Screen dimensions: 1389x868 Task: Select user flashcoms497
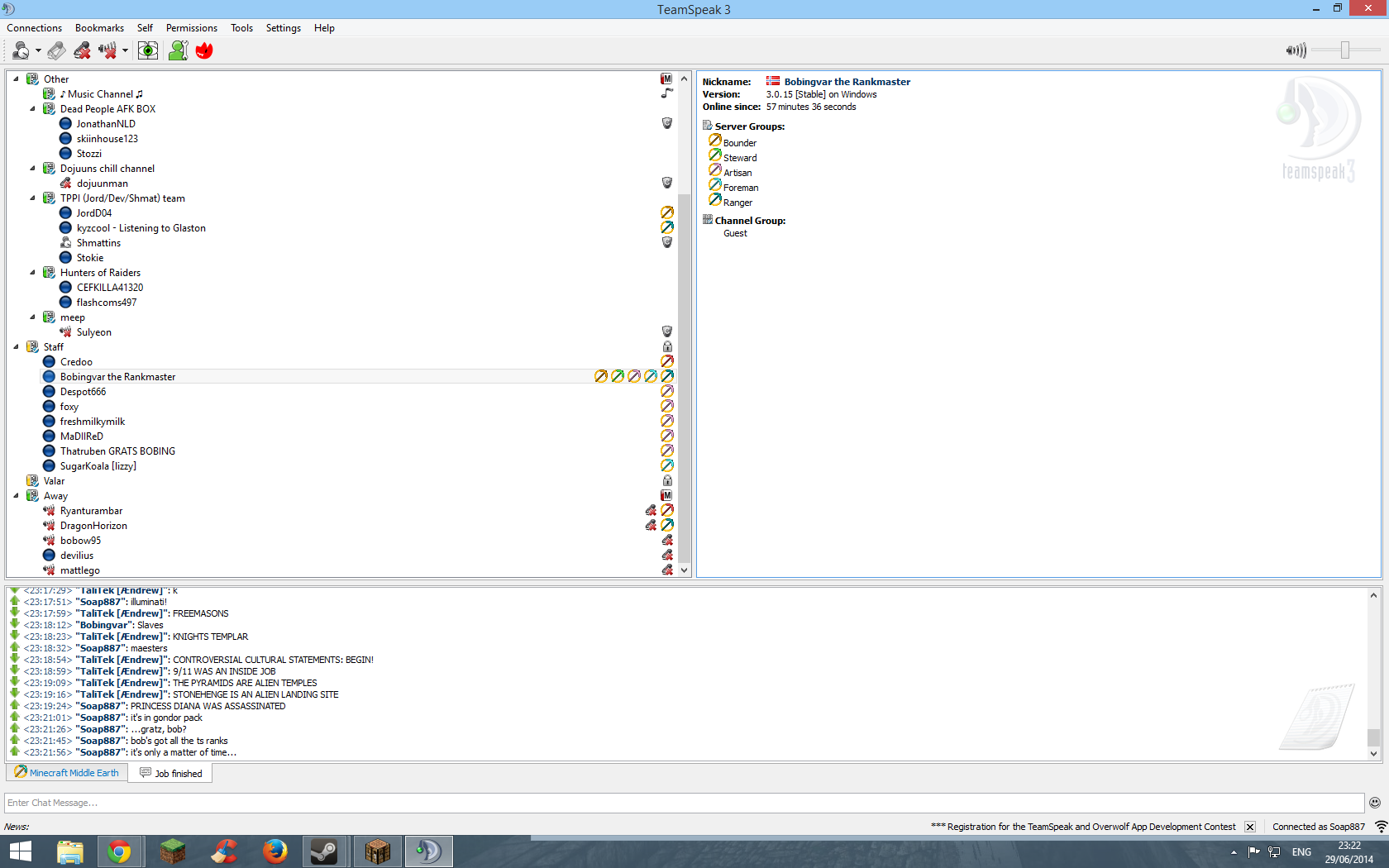107,303
